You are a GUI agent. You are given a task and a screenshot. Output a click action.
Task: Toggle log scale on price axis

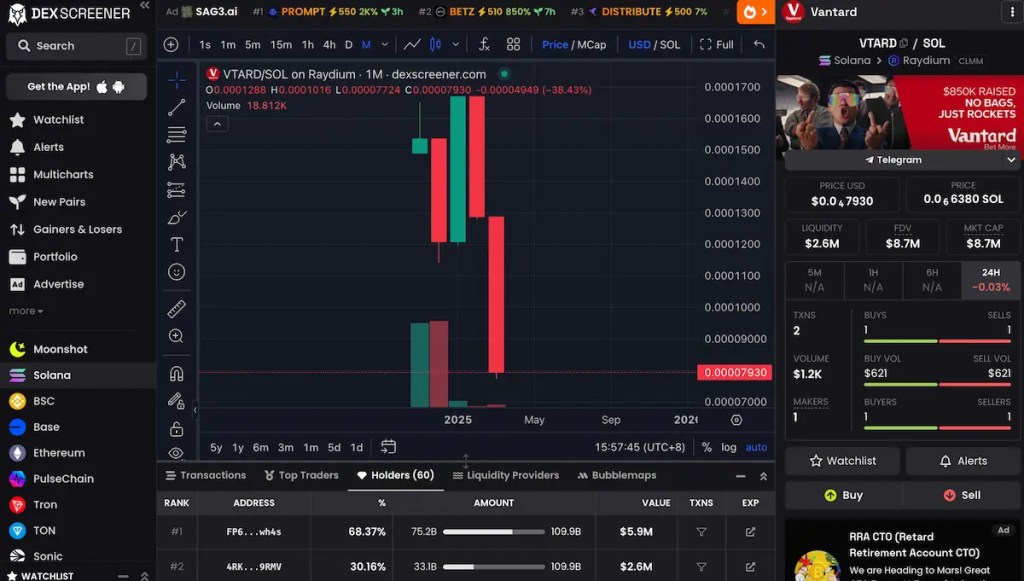728,447
